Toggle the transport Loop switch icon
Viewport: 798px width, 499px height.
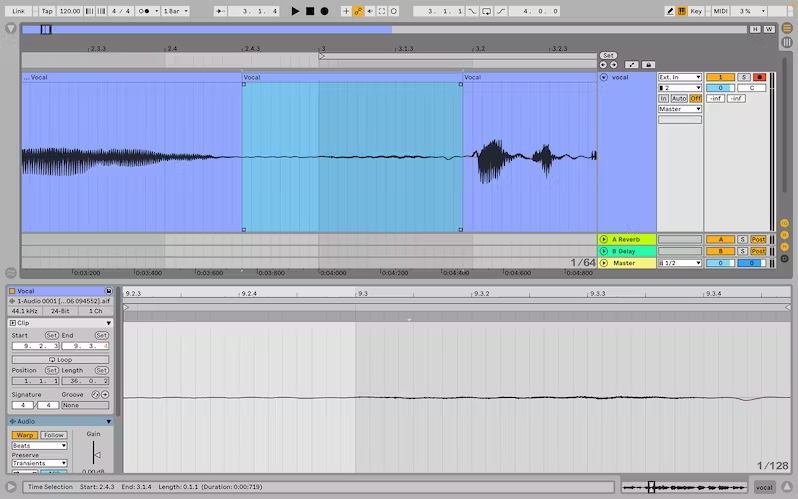pos(487,11)
